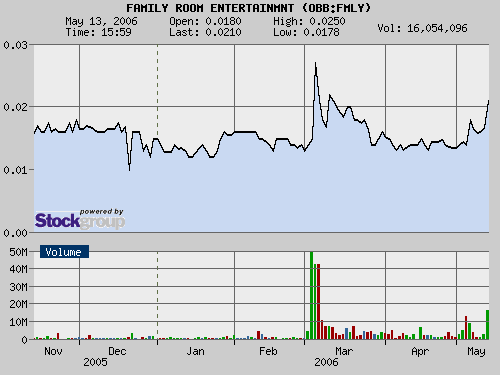The image size is (500, 375).
Task: Click the 10M volume axis label
Action: coord(18,322)
